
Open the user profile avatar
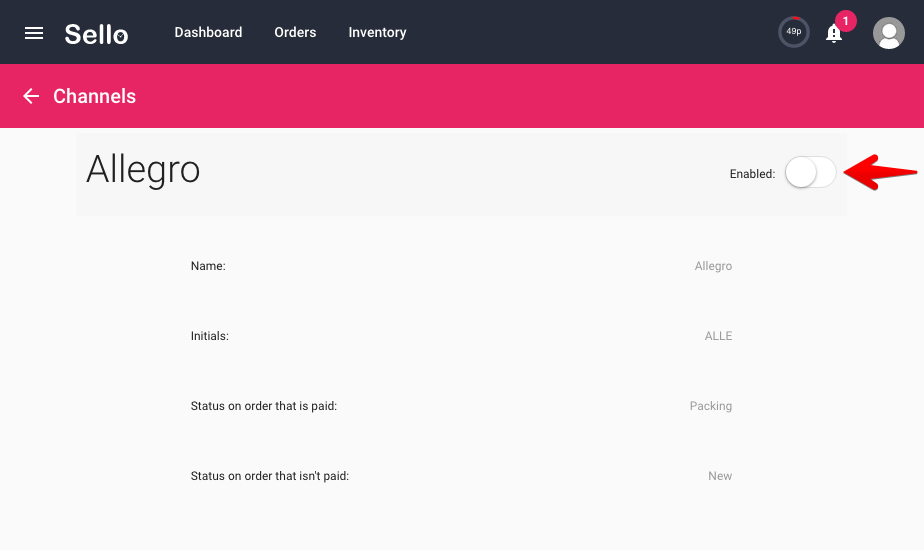tap(888, 33)
